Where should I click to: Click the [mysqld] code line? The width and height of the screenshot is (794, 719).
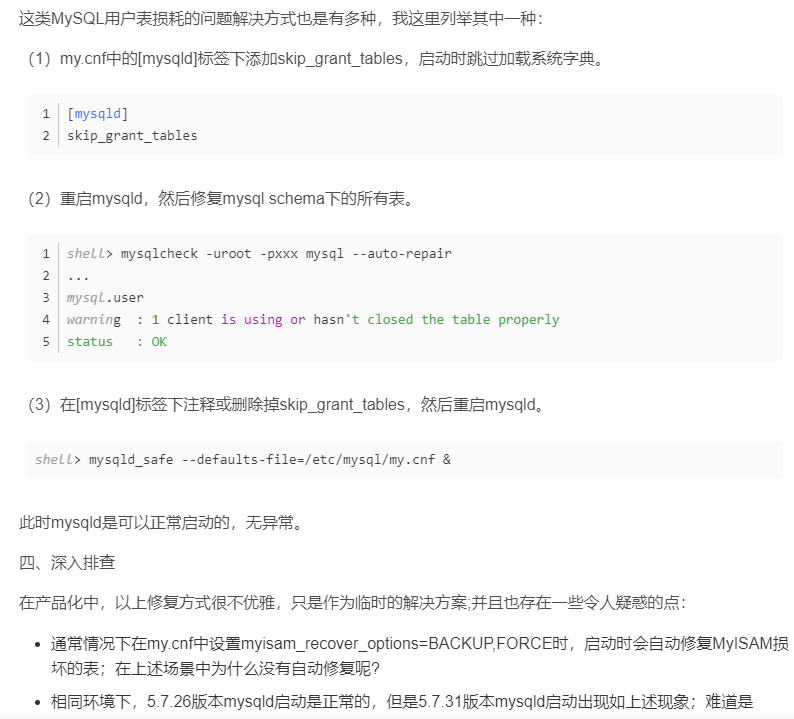pyautogui.click(x=98, y=113)
